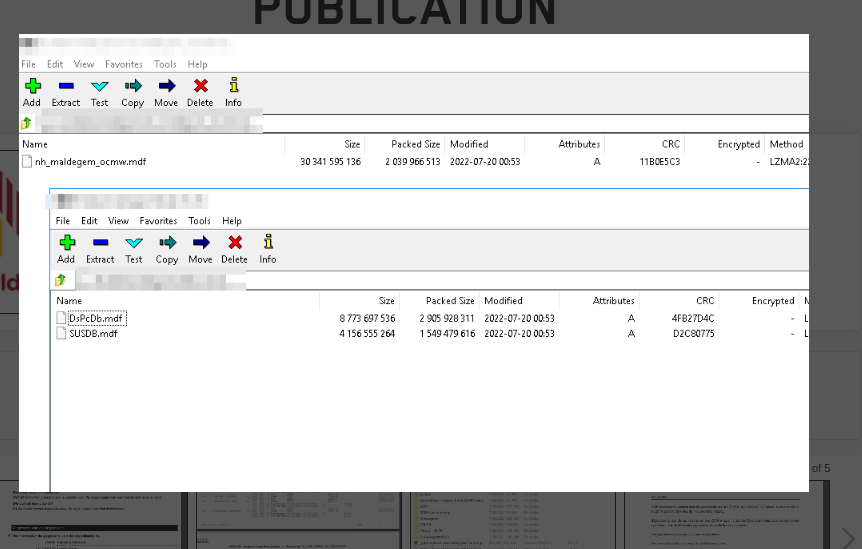The width and height of the screenshot is (862, 549).
Task: Click up-folder icon in upper window address bar
Action: pyautogui.click(x=26, y=123)
